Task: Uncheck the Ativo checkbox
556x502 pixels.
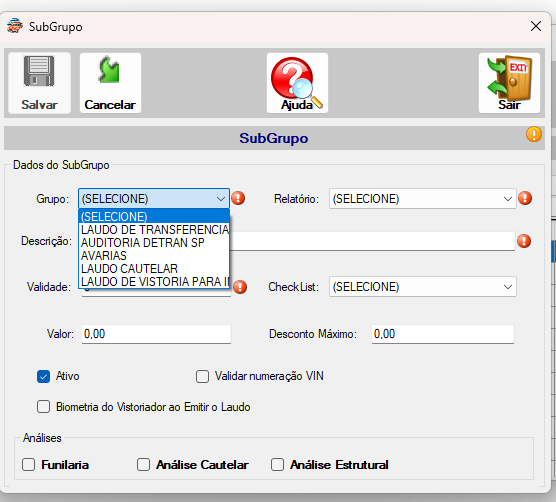Action: click(43, 376)
